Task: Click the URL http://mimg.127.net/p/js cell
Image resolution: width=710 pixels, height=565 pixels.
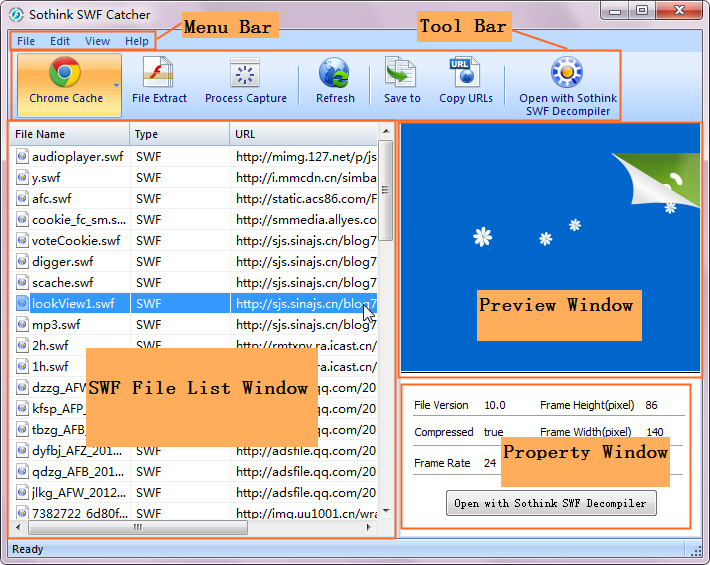Action: (306, 157)
